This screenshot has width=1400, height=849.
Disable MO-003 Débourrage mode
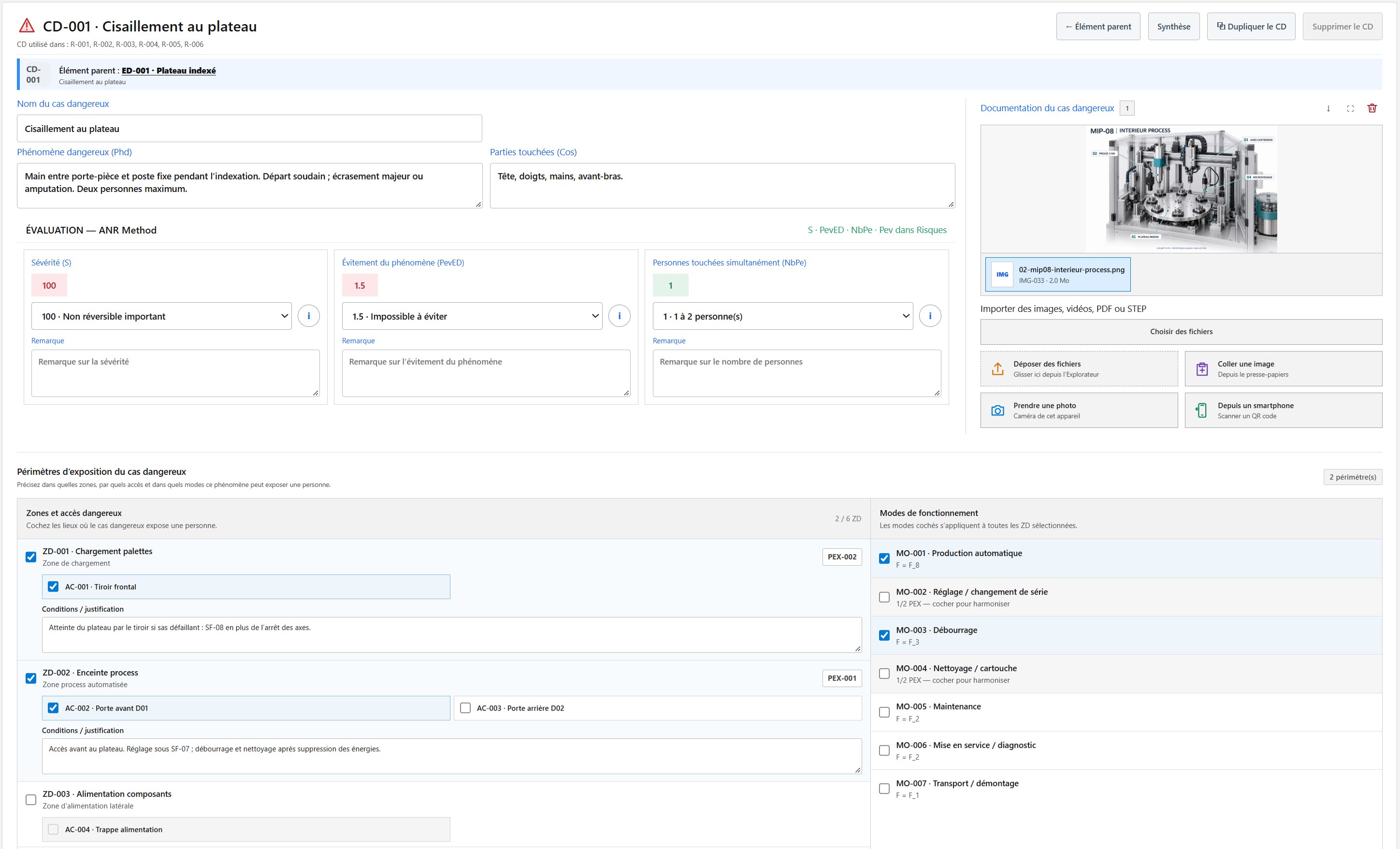click(x=884, y=635)
